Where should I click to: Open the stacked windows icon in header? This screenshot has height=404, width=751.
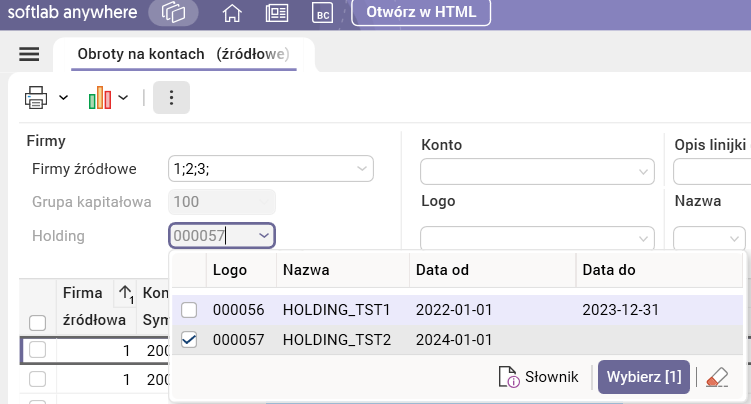tap(174, 14)
